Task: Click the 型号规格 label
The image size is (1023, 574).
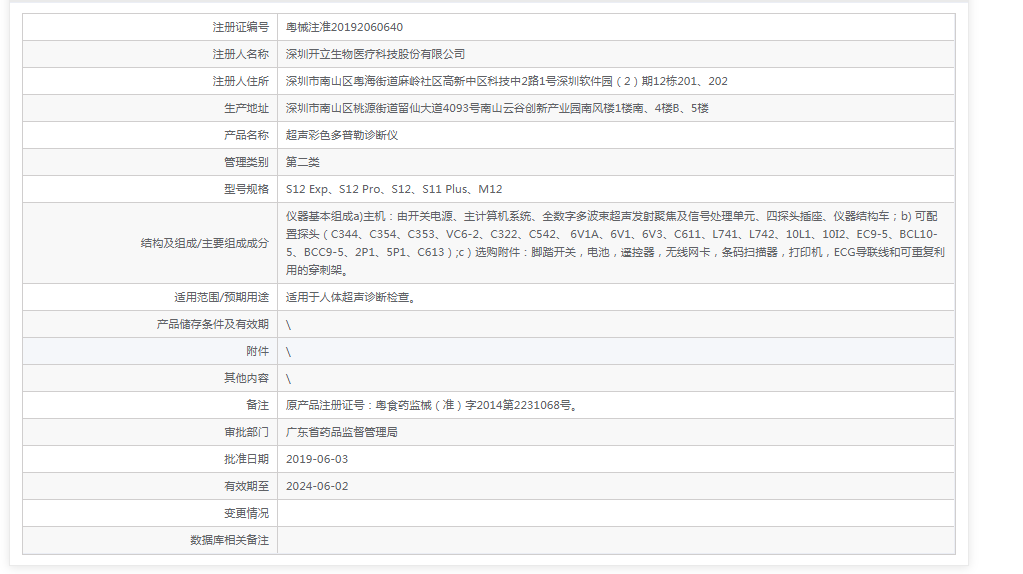Action: (246, 189)
